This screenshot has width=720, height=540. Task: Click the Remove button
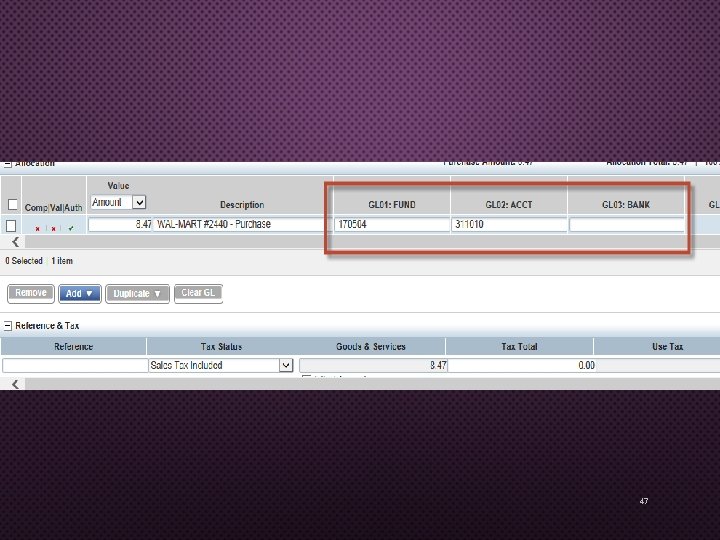coord(31,293)
